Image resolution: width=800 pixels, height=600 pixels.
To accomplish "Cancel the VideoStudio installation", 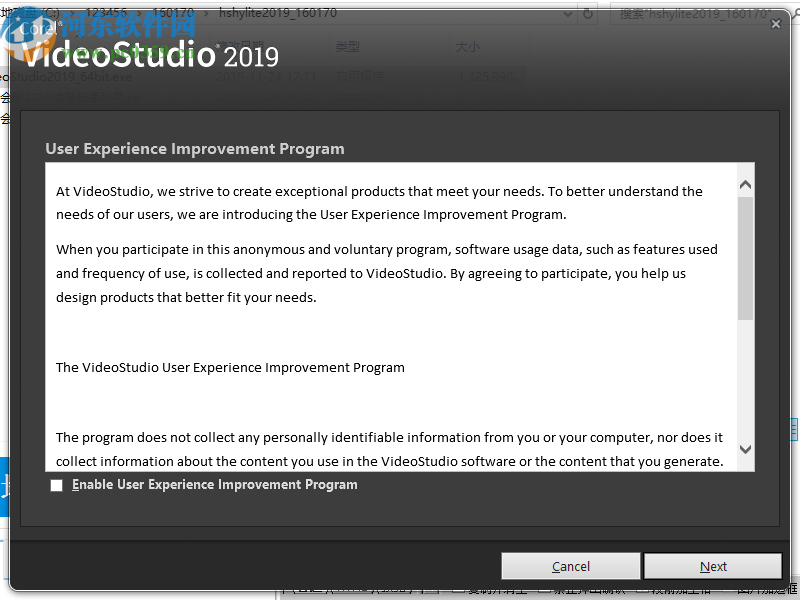I will (570, 566).
